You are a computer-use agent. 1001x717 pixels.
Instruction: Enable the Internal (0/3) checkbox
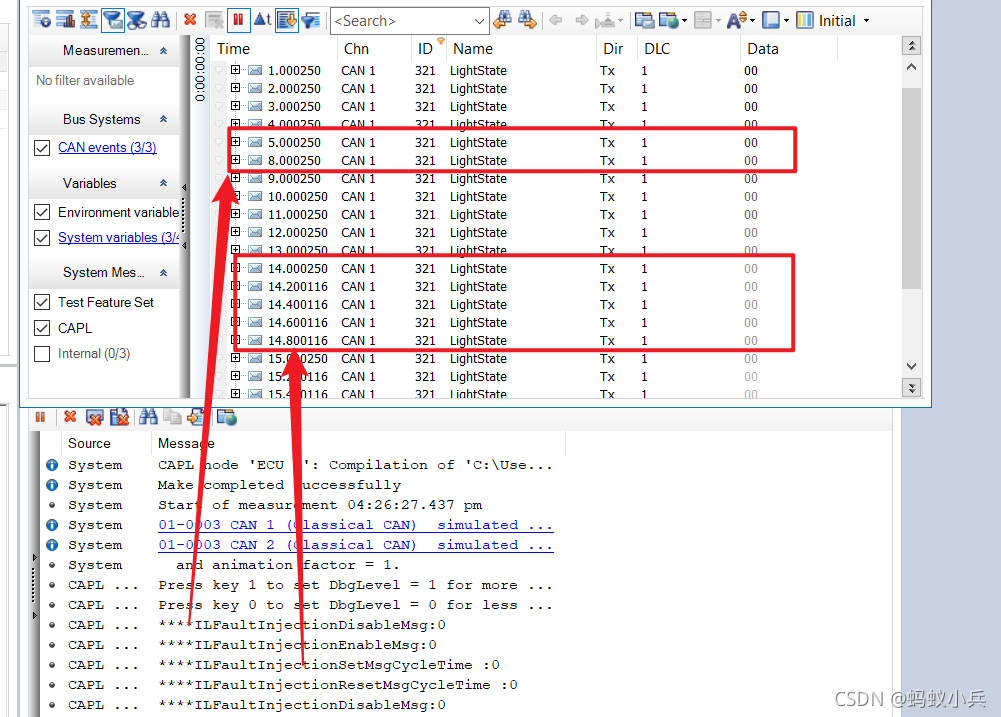[x=42, y=354]
